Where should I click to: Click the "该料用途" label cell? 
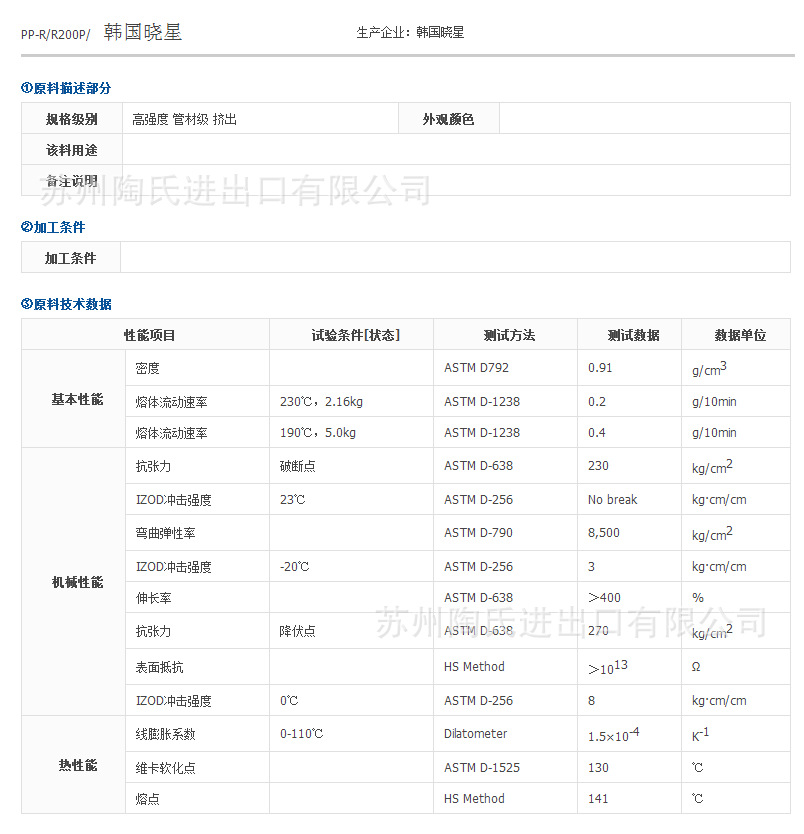(x=72, y=150)
